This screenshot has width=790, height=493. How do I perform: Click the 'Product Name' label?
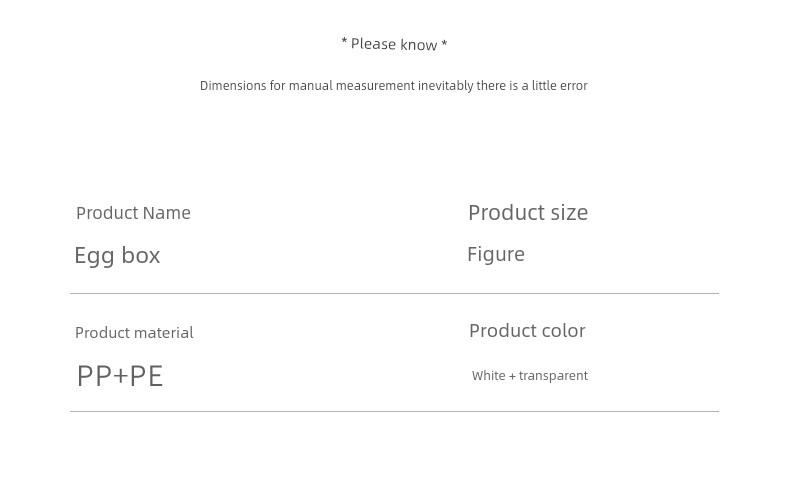134,213
